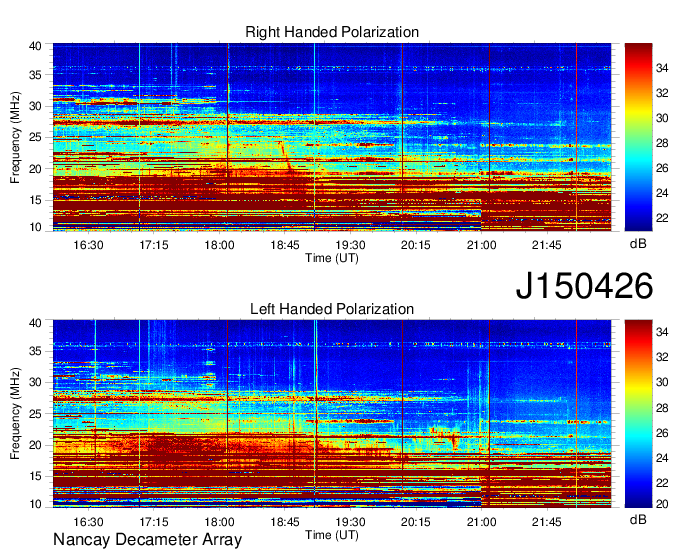
Task: Click 18:45 time tick under Right Handed plot
Action: click(285, 245)
